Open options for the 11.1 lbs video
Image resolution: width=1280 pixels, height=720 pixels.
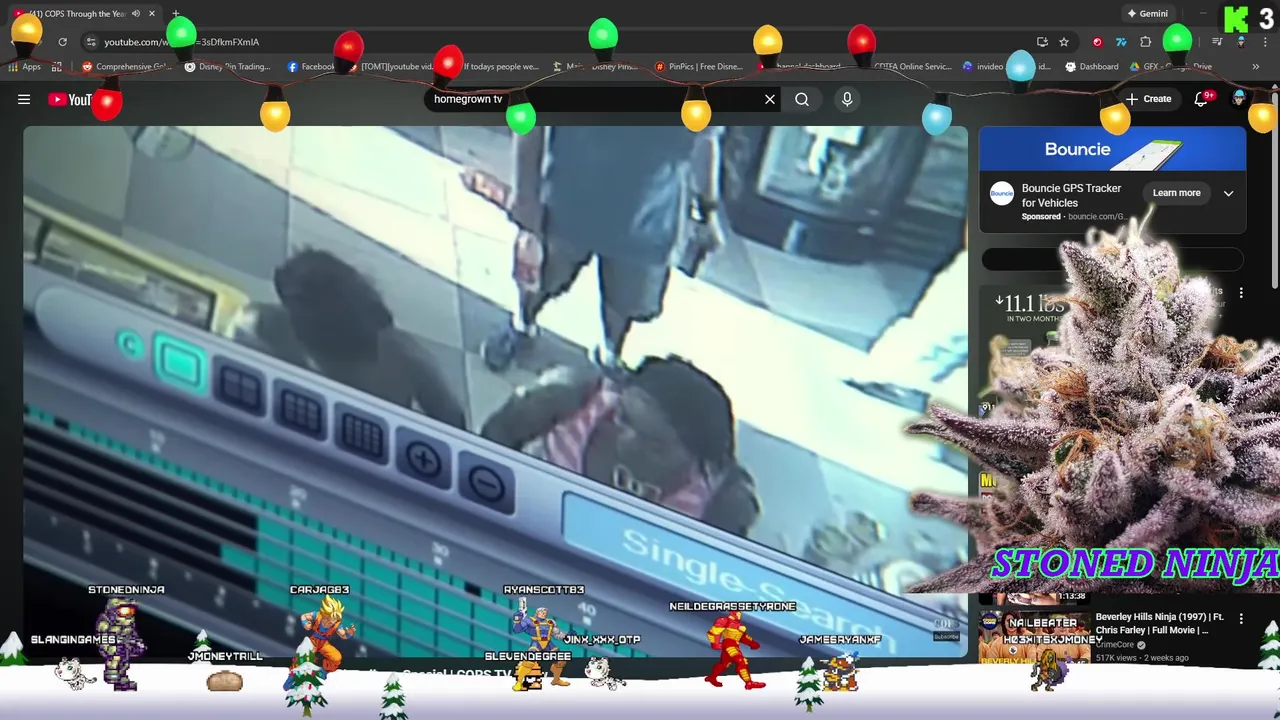coord(1241,293)
